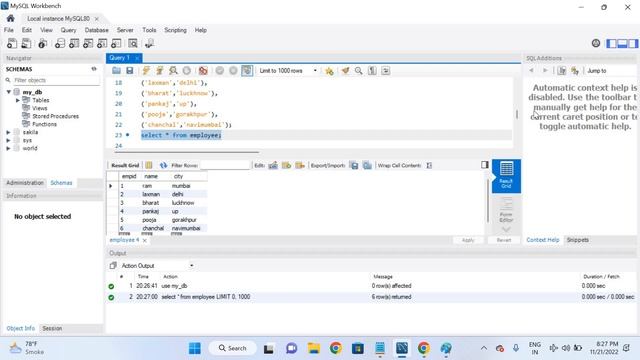Expand the sys schema
The height and width of the screenshot is (360, 640).
9,140
